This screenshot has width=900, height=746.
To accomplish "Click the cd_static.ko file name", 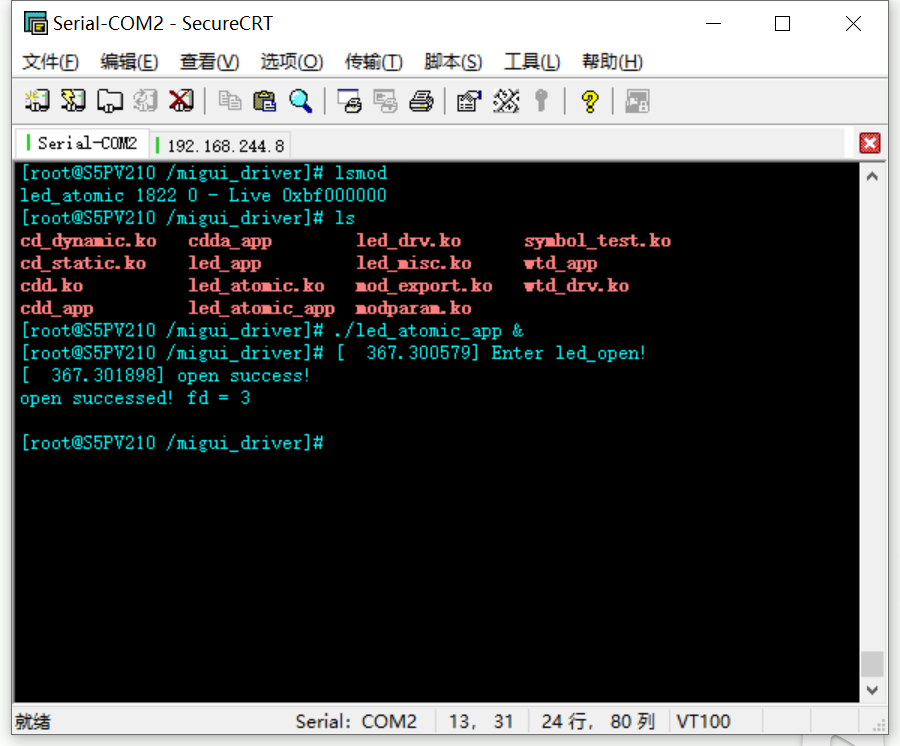I will [83, 263].
